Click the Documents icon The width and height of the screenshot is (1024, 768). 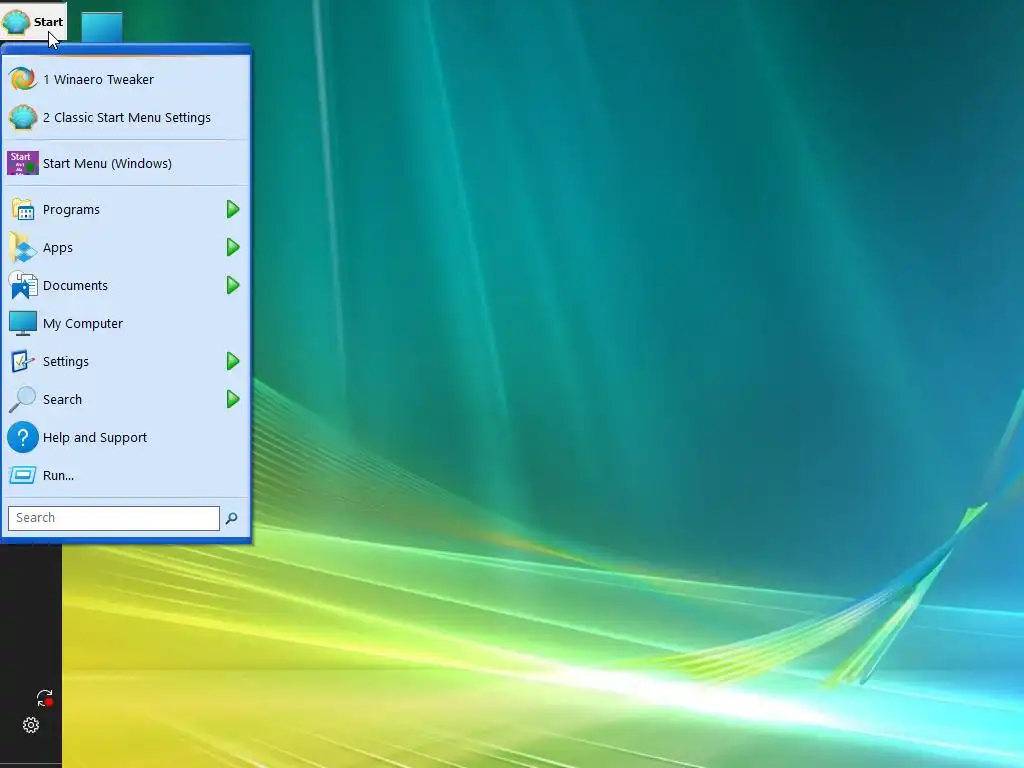23,285
